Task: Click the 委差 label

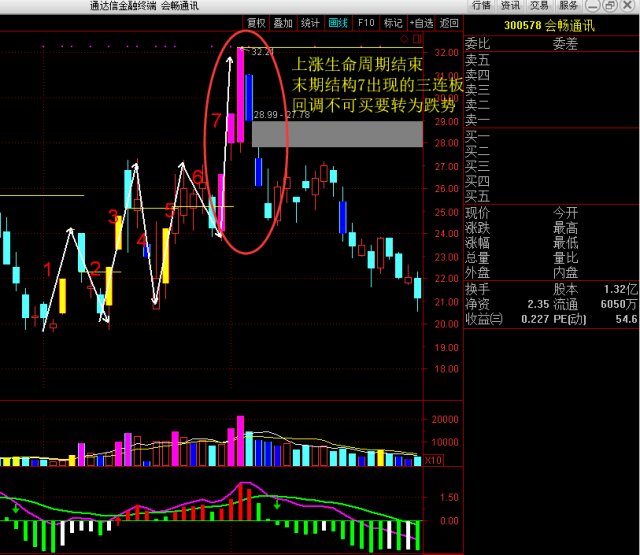Action: (x=565, y=43)
